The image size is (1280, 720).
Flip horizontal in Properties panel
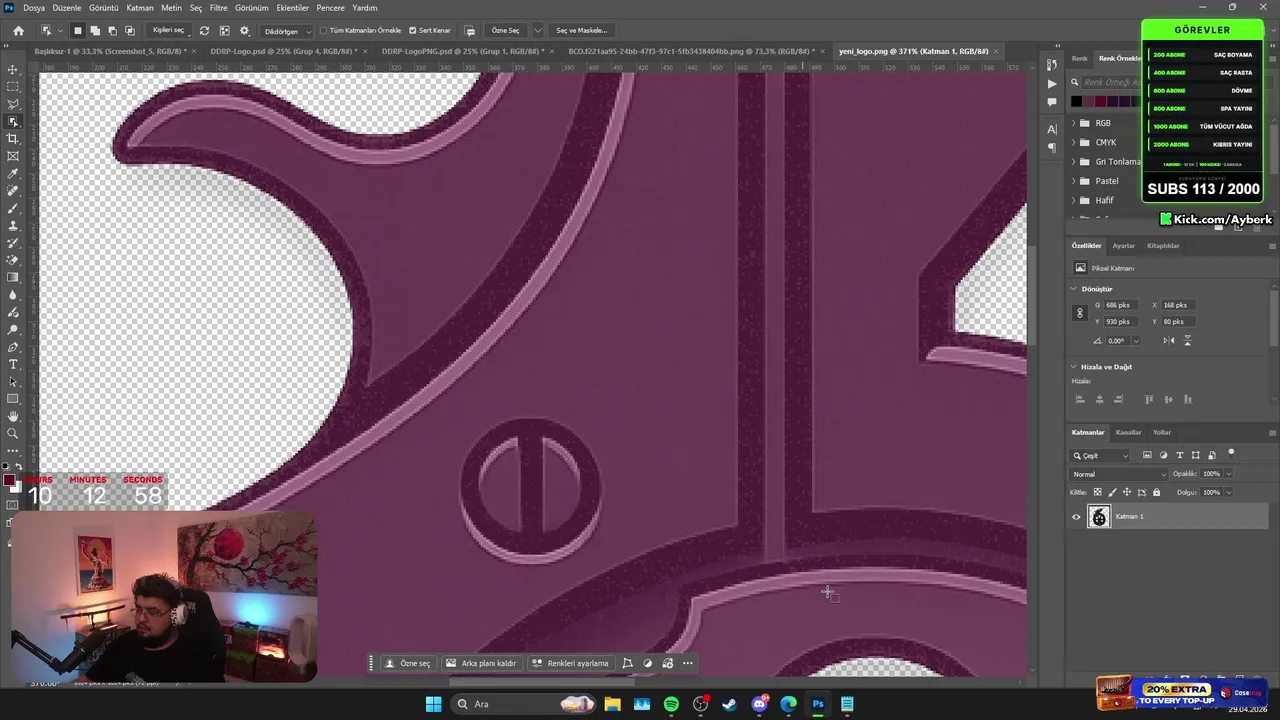[1168, 340]
